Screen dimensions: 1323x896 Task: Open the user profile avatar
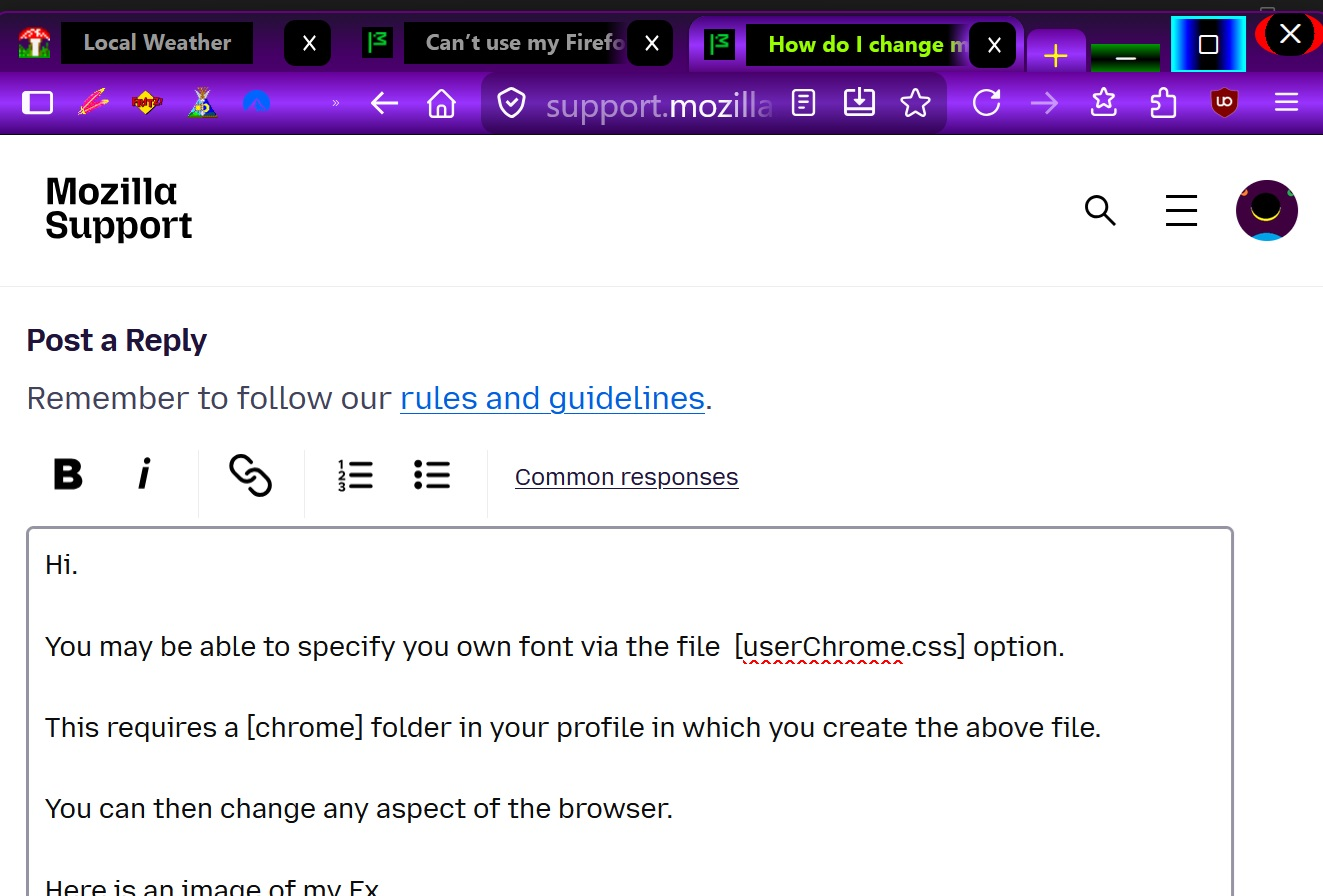coord(1267,210)
